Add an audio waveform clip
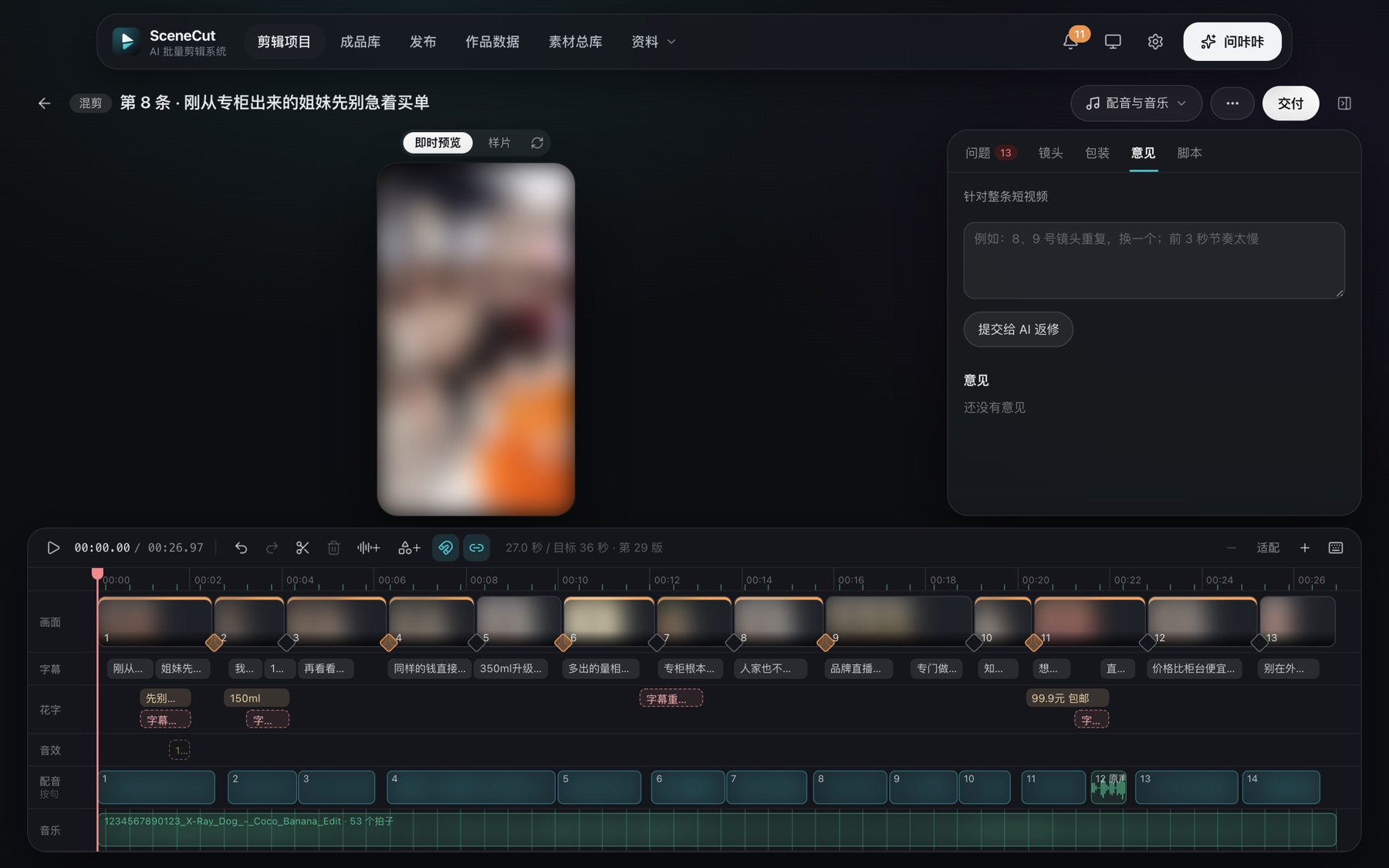The width and height of the screenshot is (1389, 868). [x=368, y=548]
